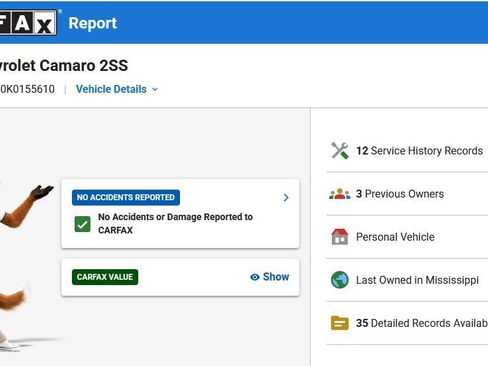The height and width of the screenshot is (366, 488).
Task: Click the Report header text
Action: point(93,23)
